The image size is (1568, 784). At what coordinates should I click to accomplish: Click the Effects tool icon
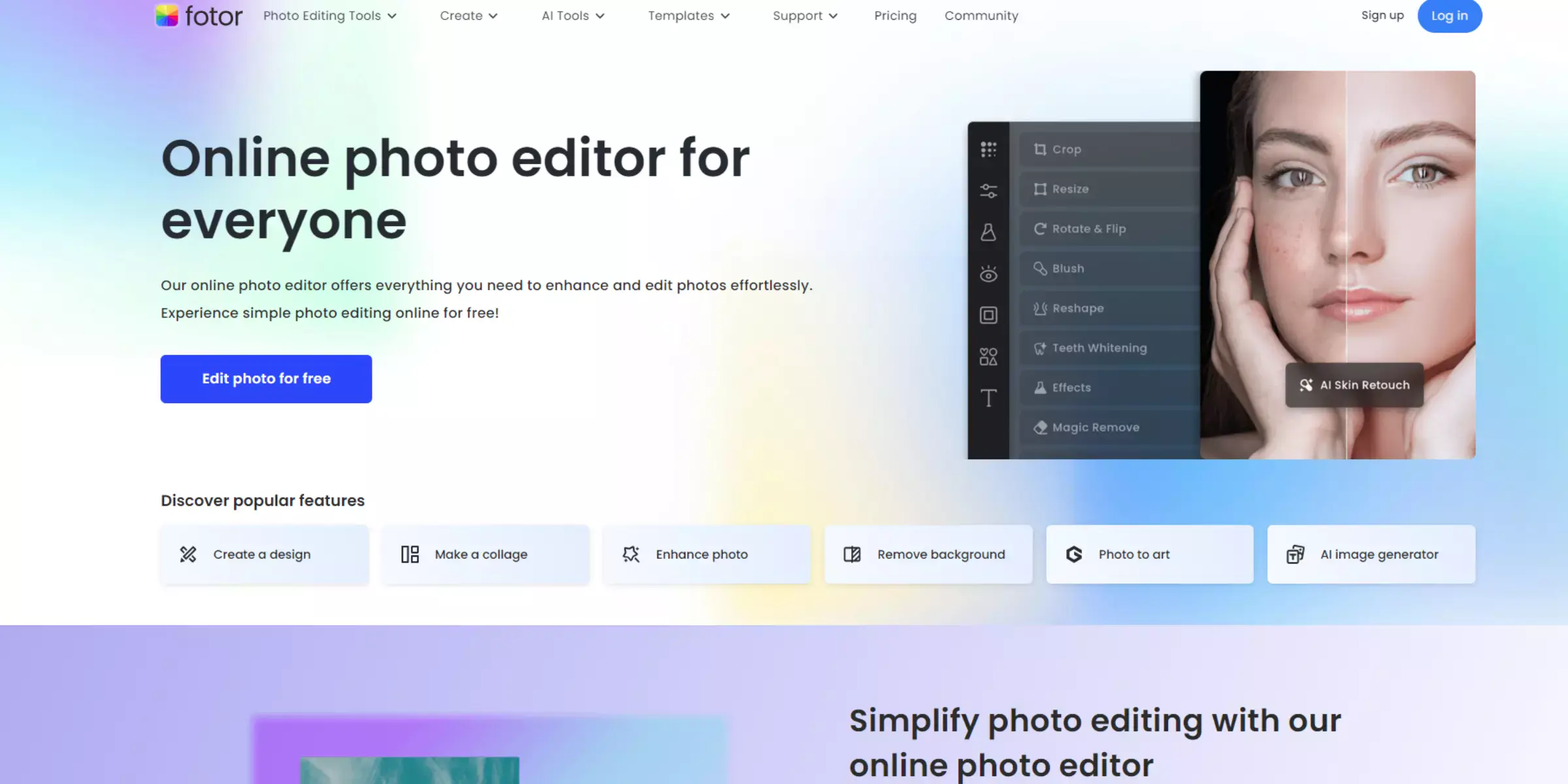click(x=1040, y=388)
